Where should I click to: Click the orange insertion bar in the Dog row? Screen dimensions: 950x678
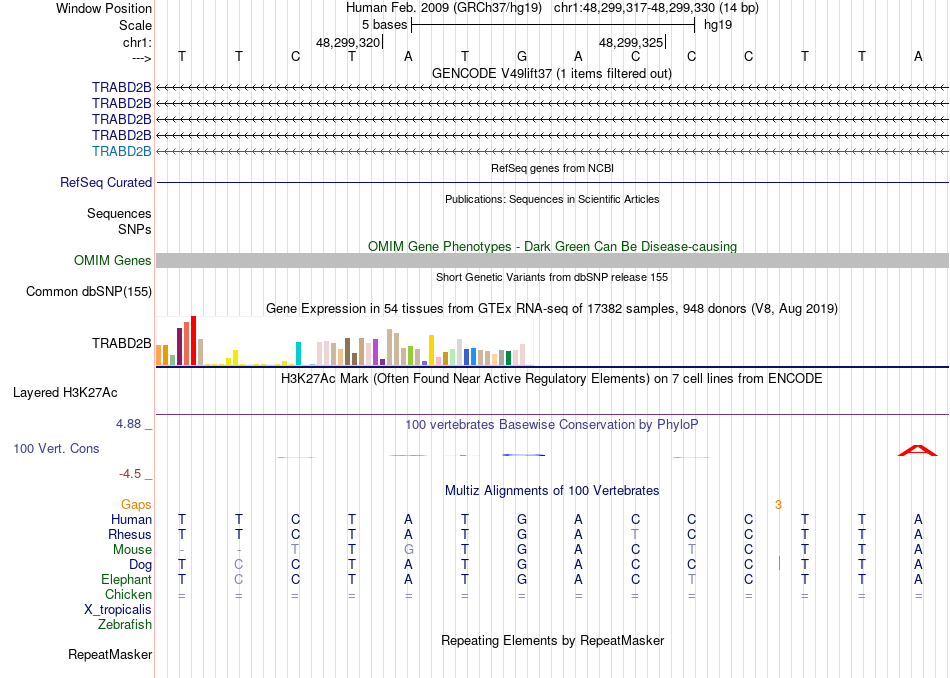point(779,563)
